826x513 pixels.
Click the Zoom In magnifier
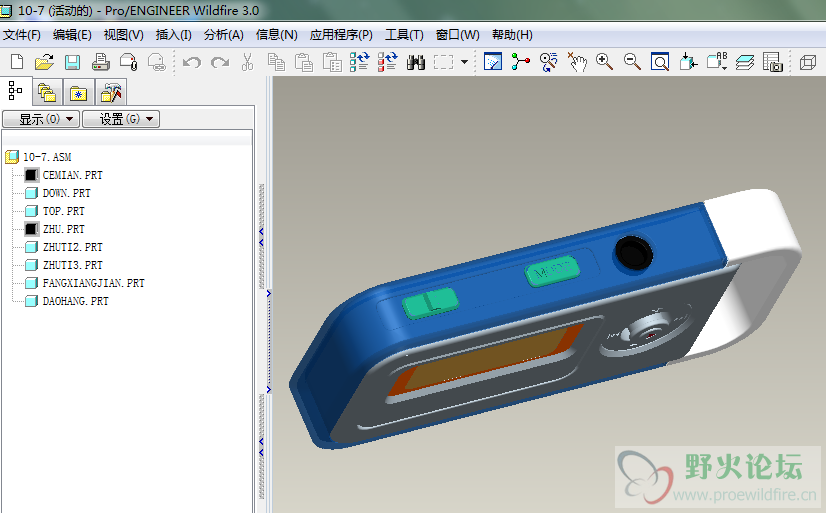point(604,62)
